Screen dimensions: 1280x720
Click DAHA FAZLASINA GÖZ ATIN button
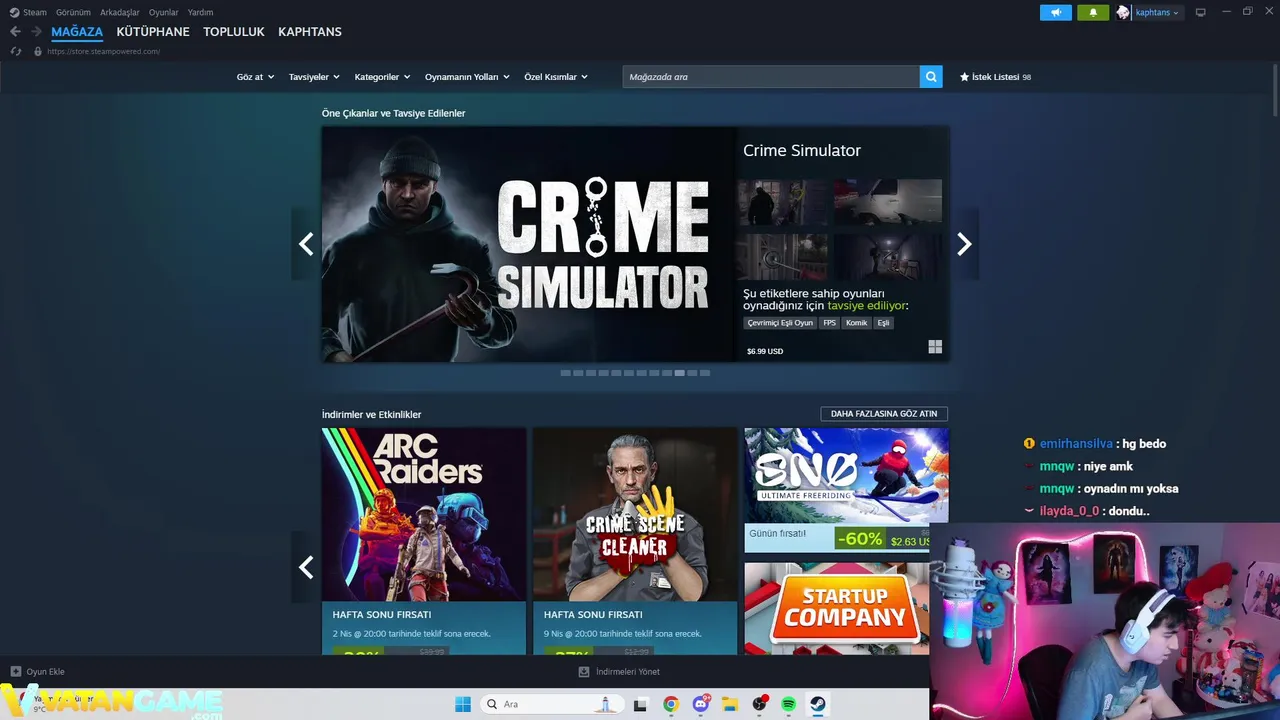(884, 413)
